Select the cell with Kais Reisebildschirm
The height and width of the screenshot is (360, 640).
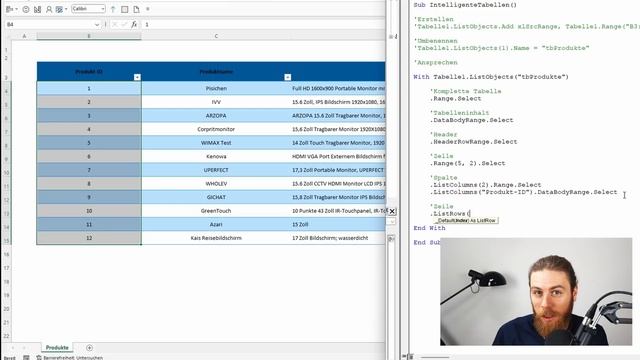coord(216,238)
